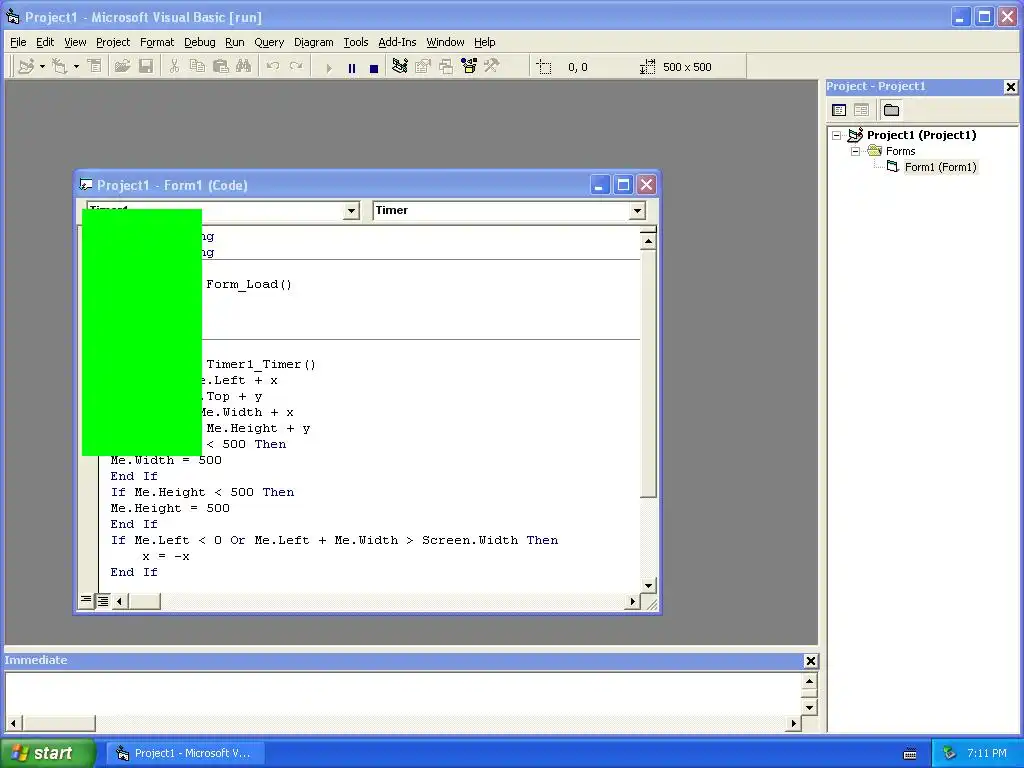Toggle Folders view in Project panel

[x=891, y=110]
